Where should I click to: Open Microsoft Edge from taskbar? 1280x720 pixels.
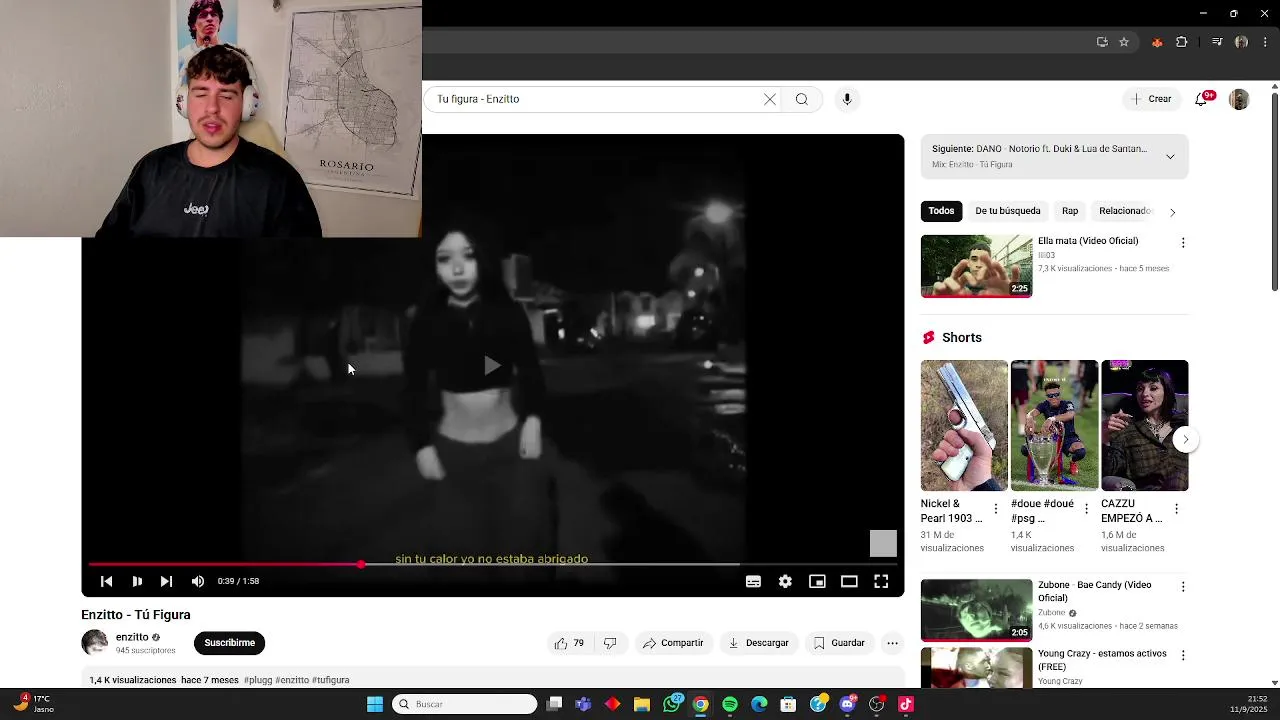759,704
